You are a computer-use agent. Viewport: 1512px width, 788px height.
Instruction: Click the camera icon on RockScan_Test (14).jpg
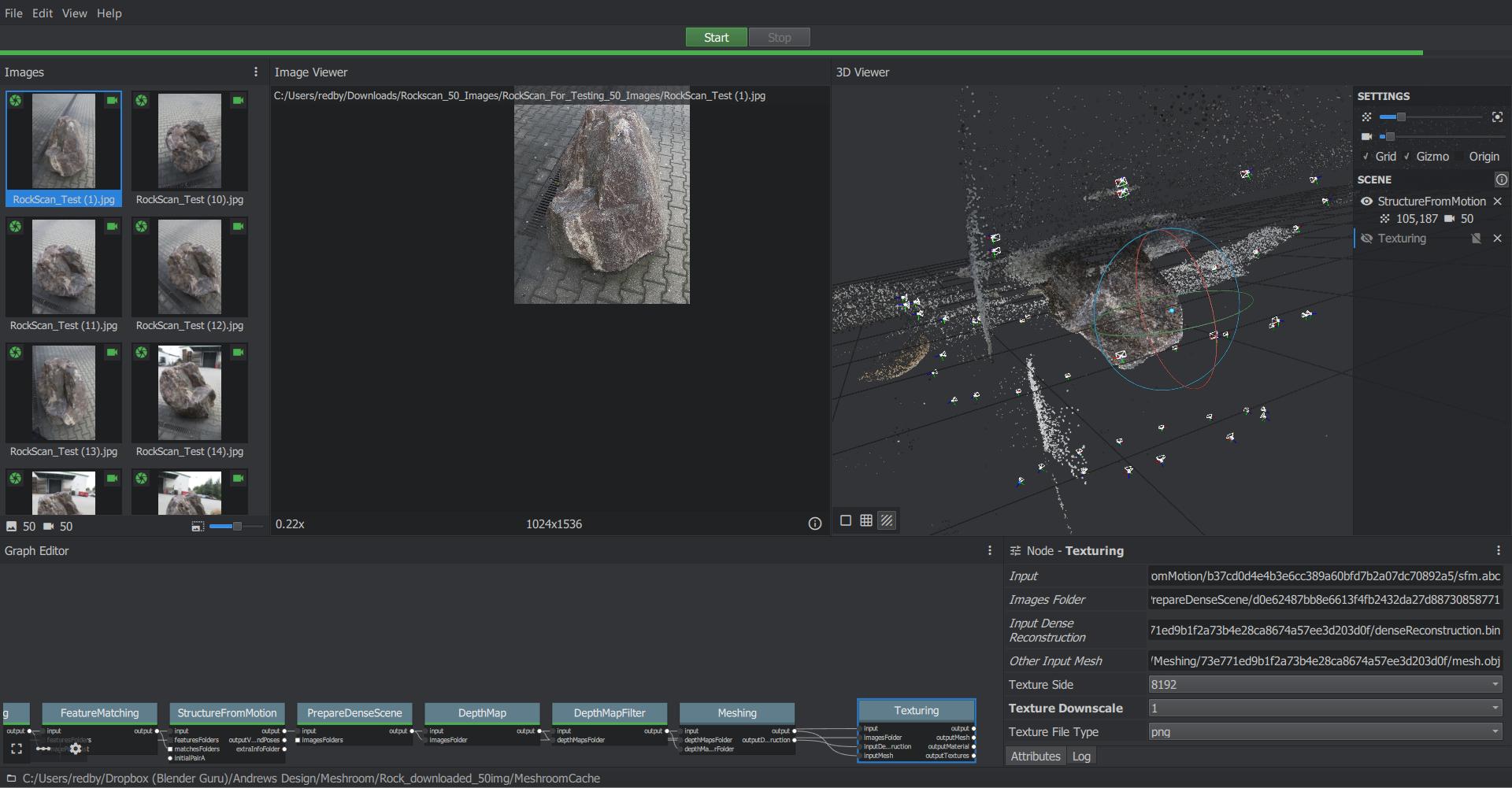click(x=238, y=353)
